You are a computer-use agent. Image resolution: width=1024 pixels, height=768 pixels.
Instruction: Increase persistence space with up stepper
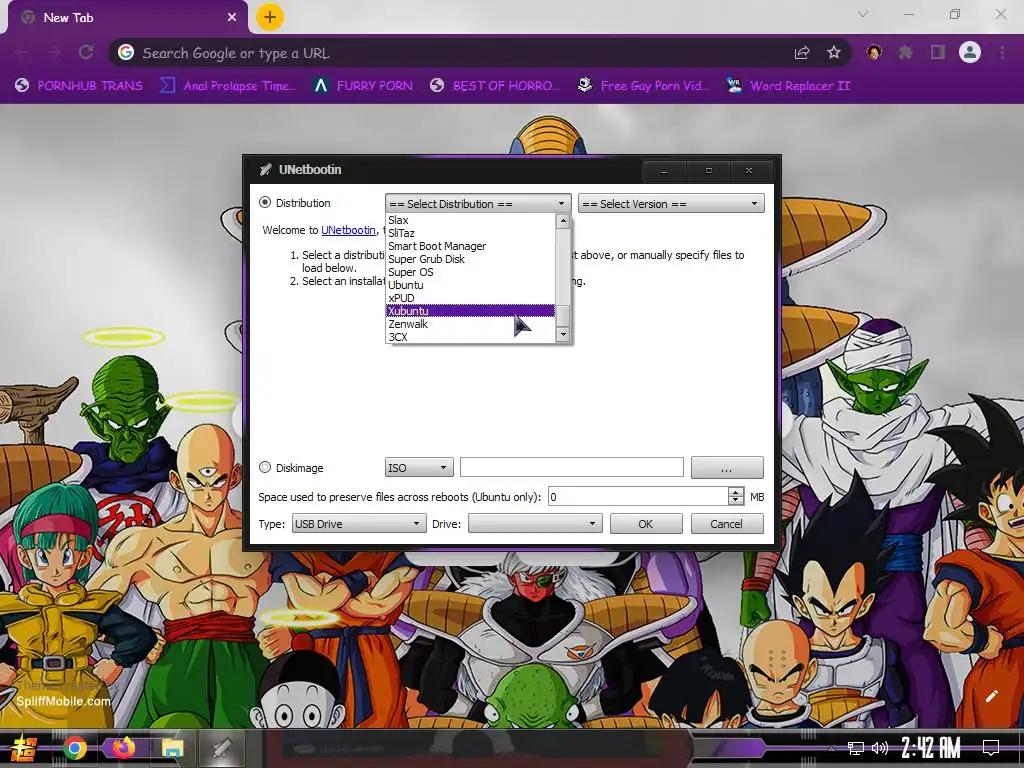pyautogui.click(x=736, y=492)
